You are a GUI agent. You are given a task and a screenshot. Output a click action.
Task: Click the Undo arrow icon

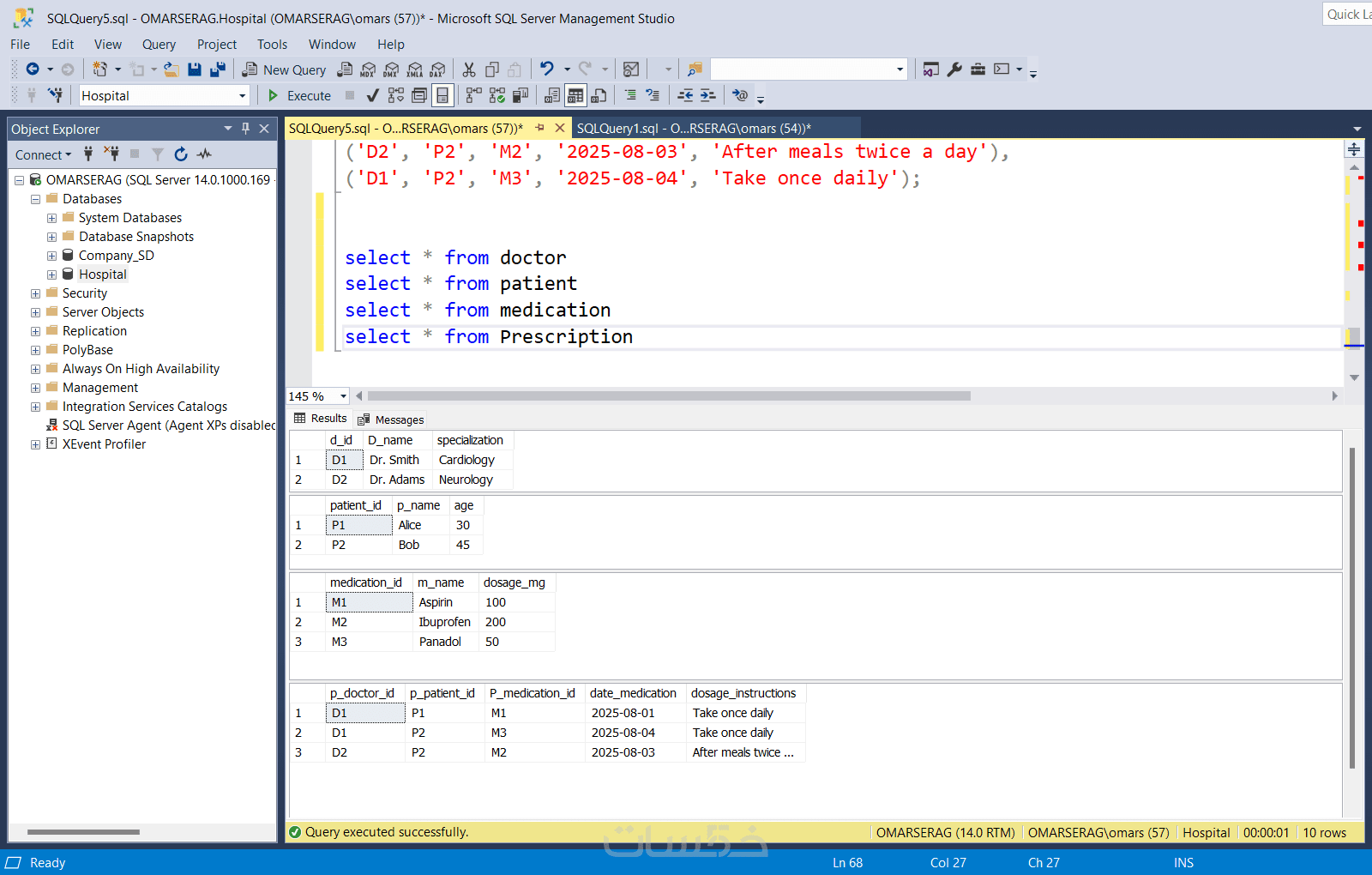tap(546, 69)
